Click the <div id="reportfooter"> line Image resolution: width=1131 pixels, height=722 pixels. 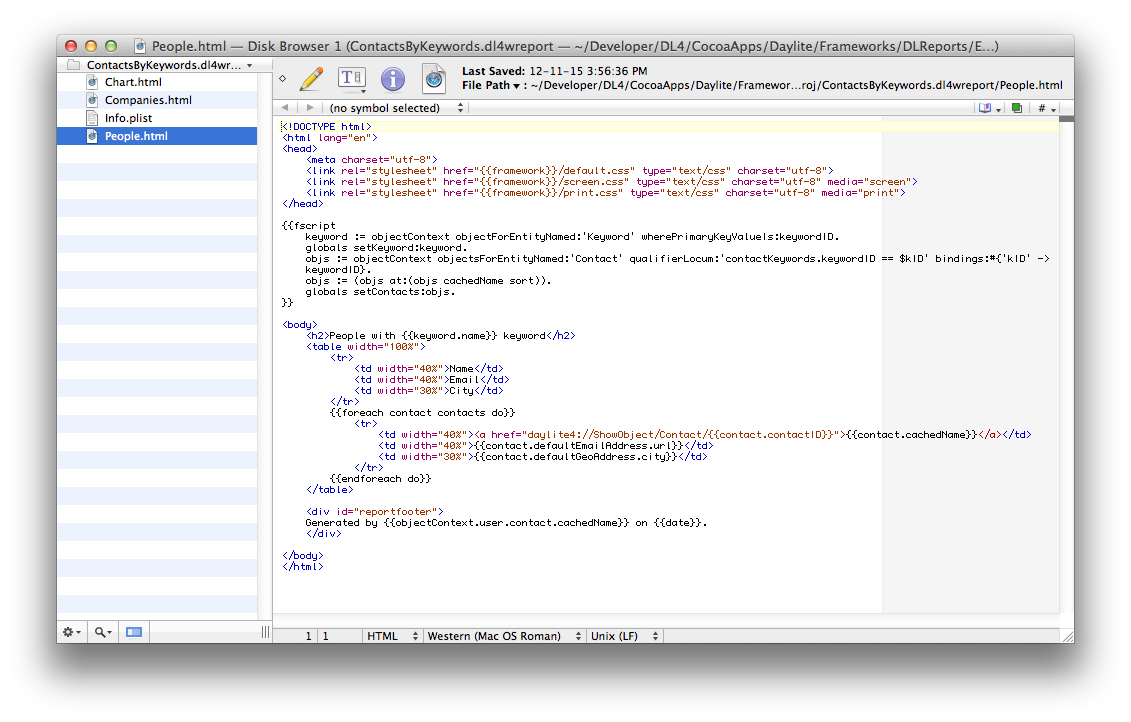pos(375,512)
